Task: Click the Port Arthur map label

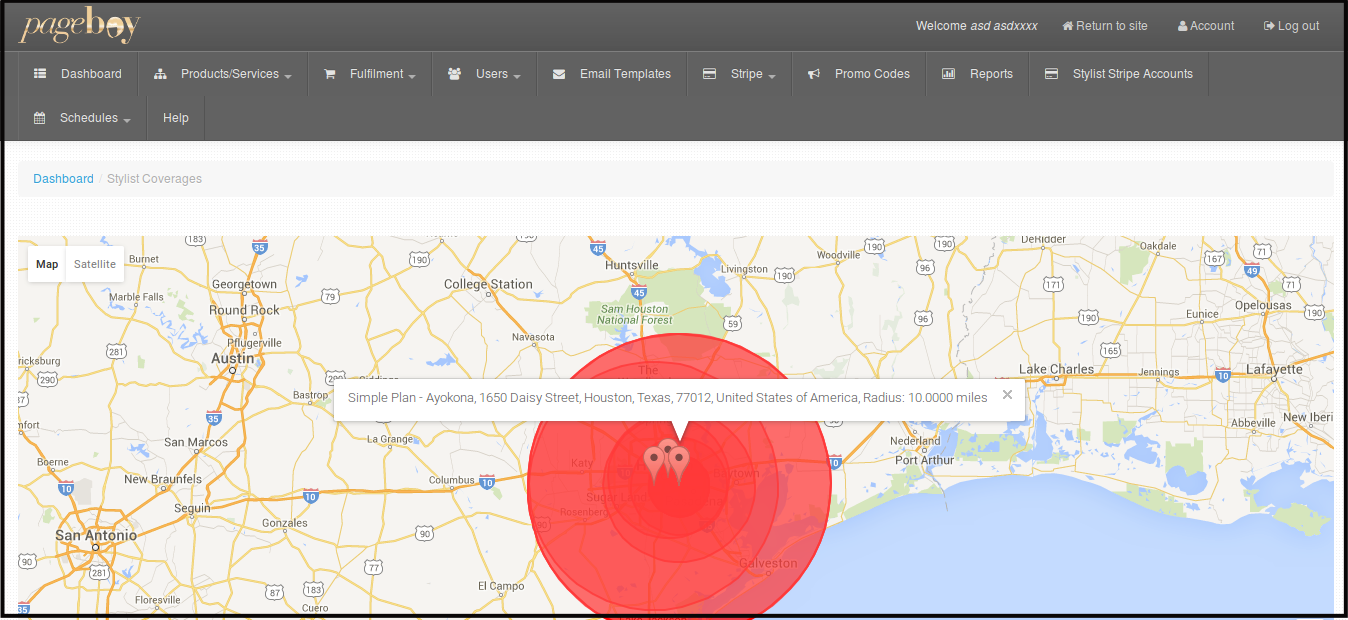Action: [x=925, y=460]
